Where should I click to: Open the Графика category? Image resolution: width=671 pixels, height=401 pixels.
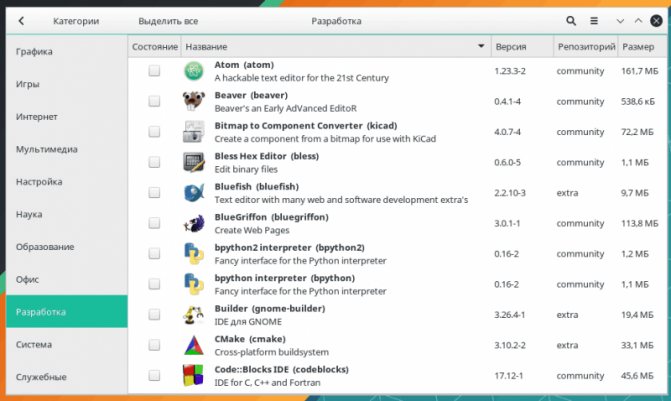click(67, 51)
